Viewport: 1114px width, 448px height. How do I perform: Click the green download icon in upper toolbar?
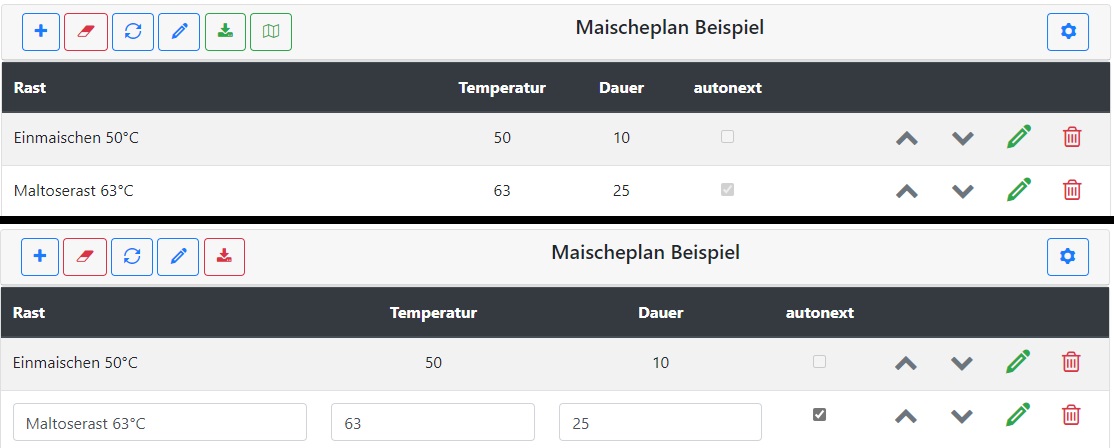[225, 32]
